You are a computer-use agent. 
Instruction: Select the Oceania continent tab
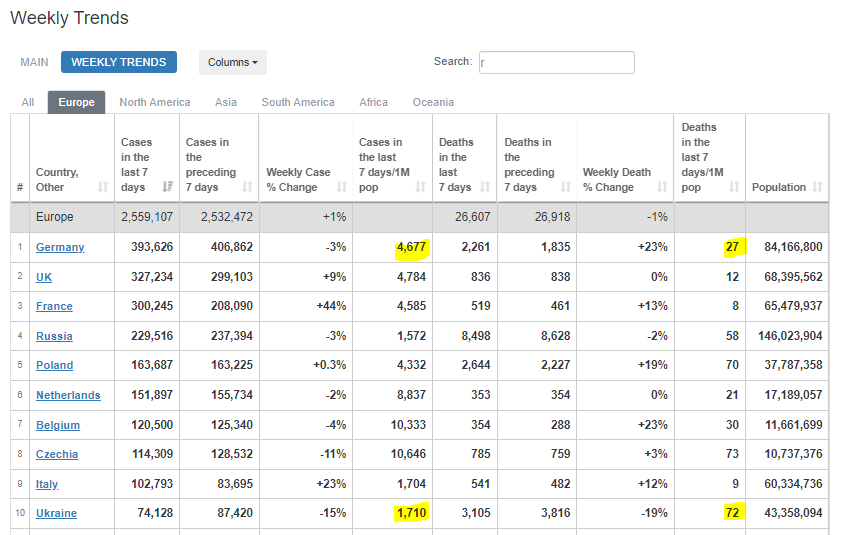coord(433,102)
